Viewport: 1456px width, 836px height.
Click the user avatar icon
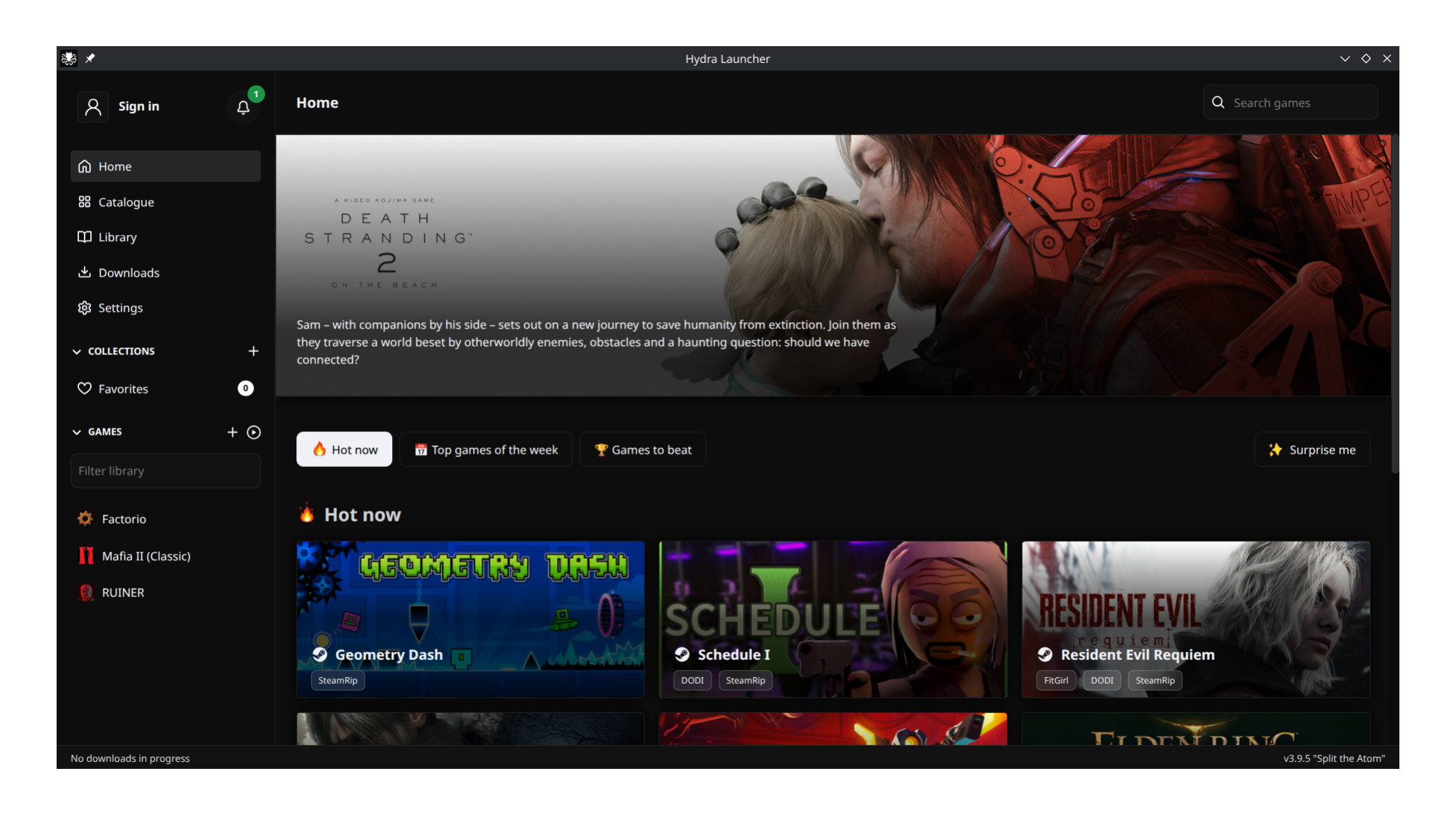pos(93,107)
